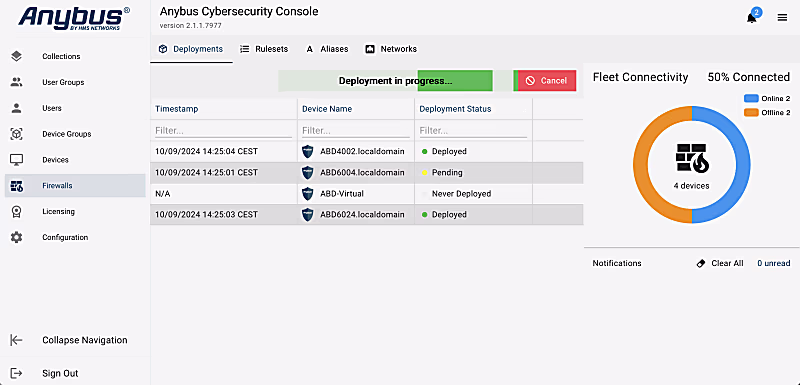Click the blue Online segment of donut chart

(x=743, y=164)
